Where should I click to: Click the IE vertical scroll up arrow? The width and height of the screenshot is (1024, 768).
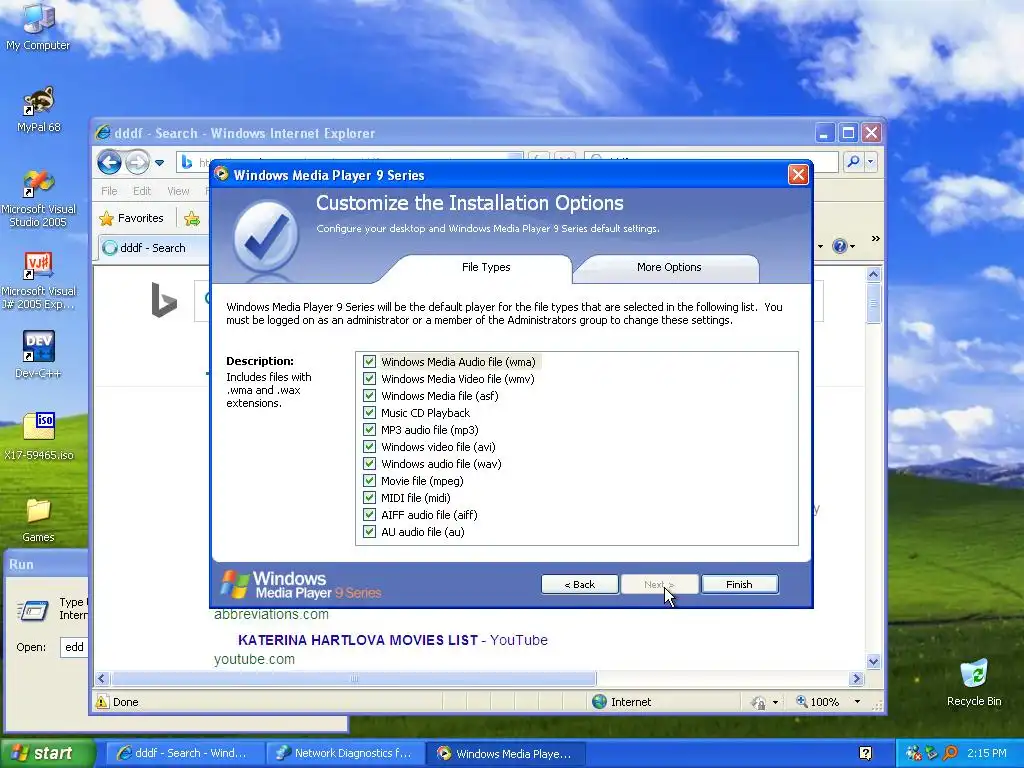click(874, 274)
